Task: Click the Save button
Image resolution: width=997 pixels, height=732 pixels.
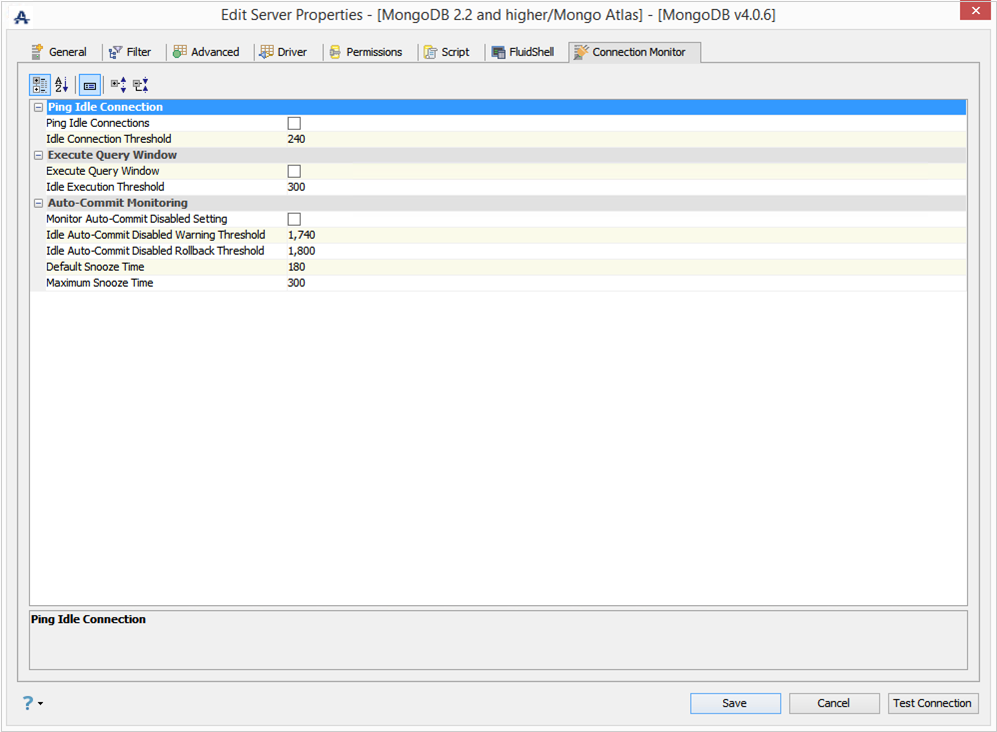Action: pyautogui.click(x=735, y=703)
